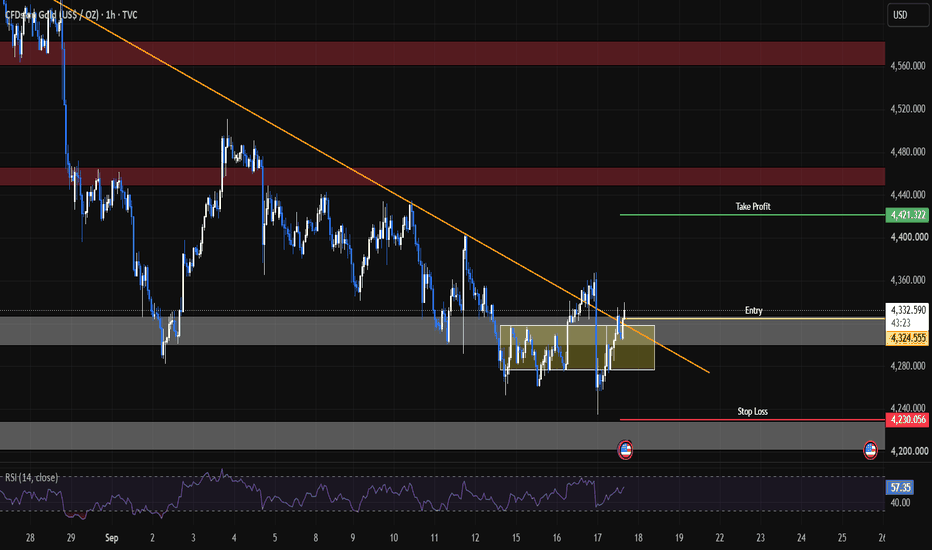Click the current price label 4,332.590
Screen dimensions: 932x550
click(907, 310)
